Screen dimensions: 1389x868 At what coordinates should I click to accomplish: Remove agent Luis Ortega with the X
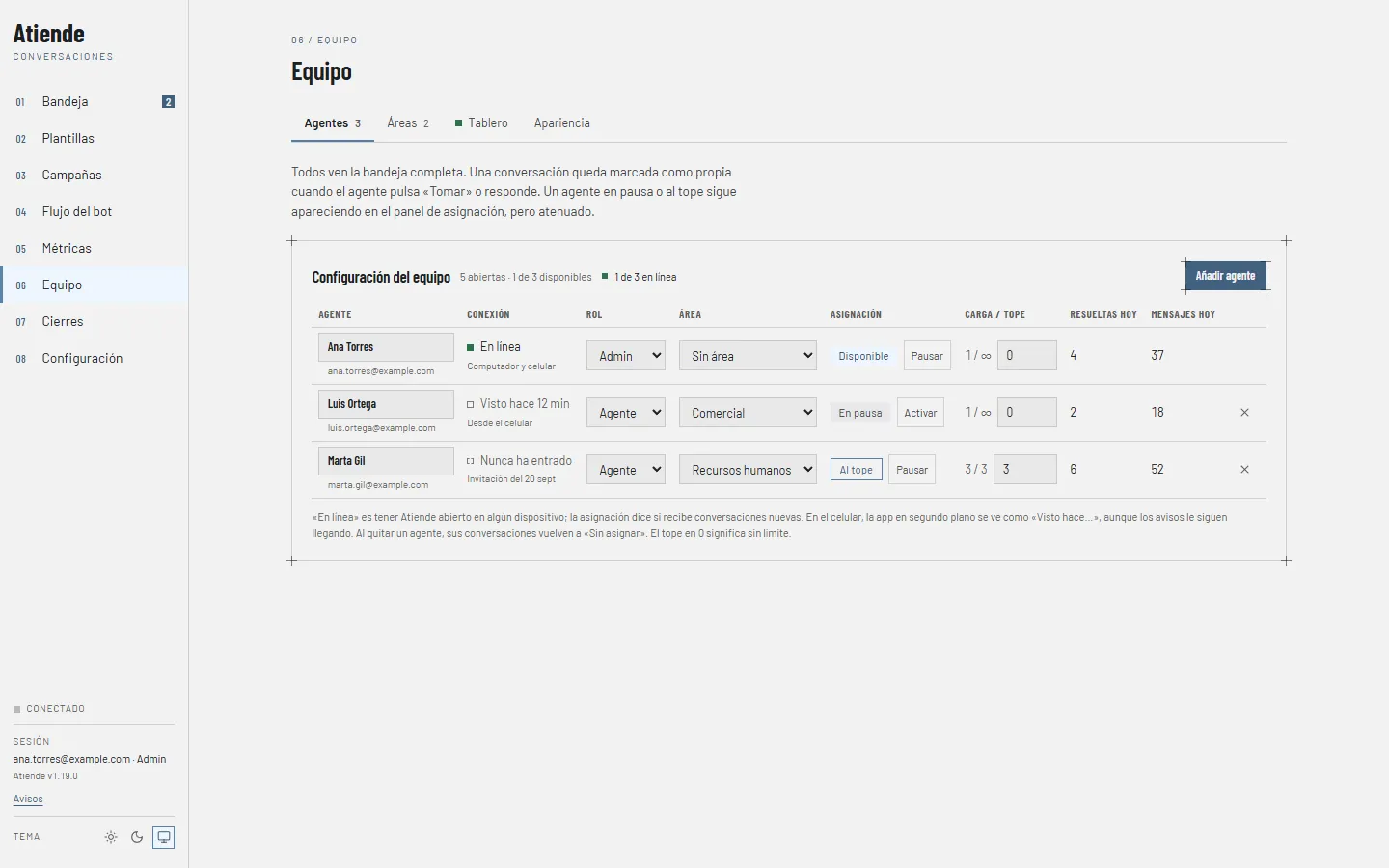(1244, 413)
